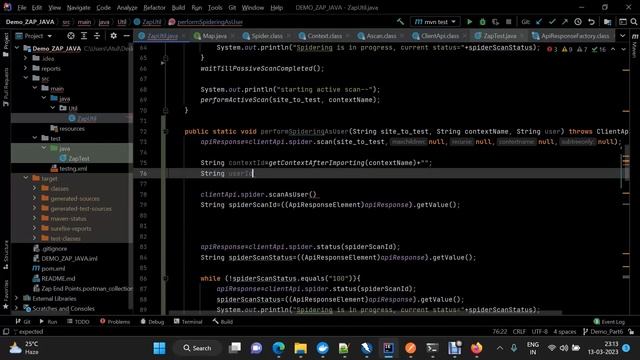Select opened file locate icon in Project panel

pyautogui.click(x=71, y=36)
